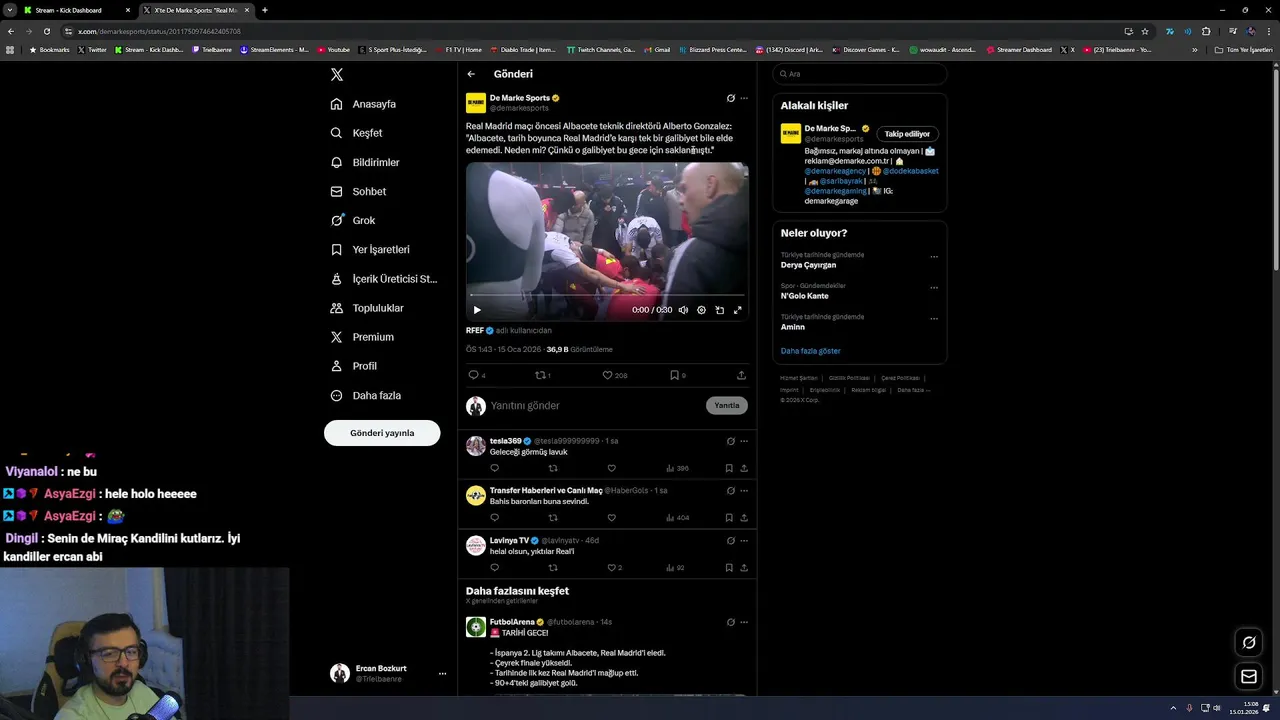This screenshot has width=1280, height=720.
Task: Focus the Ara search box
Action: (x=859, y=74)
